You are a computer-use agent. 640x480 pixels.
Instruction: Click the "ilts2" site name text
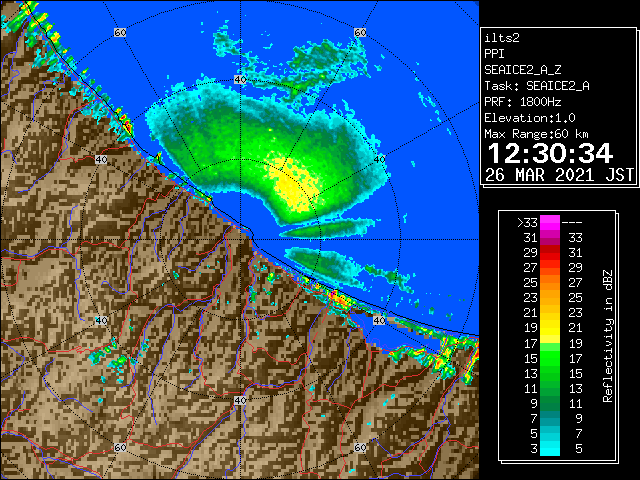tap(502, 38)
